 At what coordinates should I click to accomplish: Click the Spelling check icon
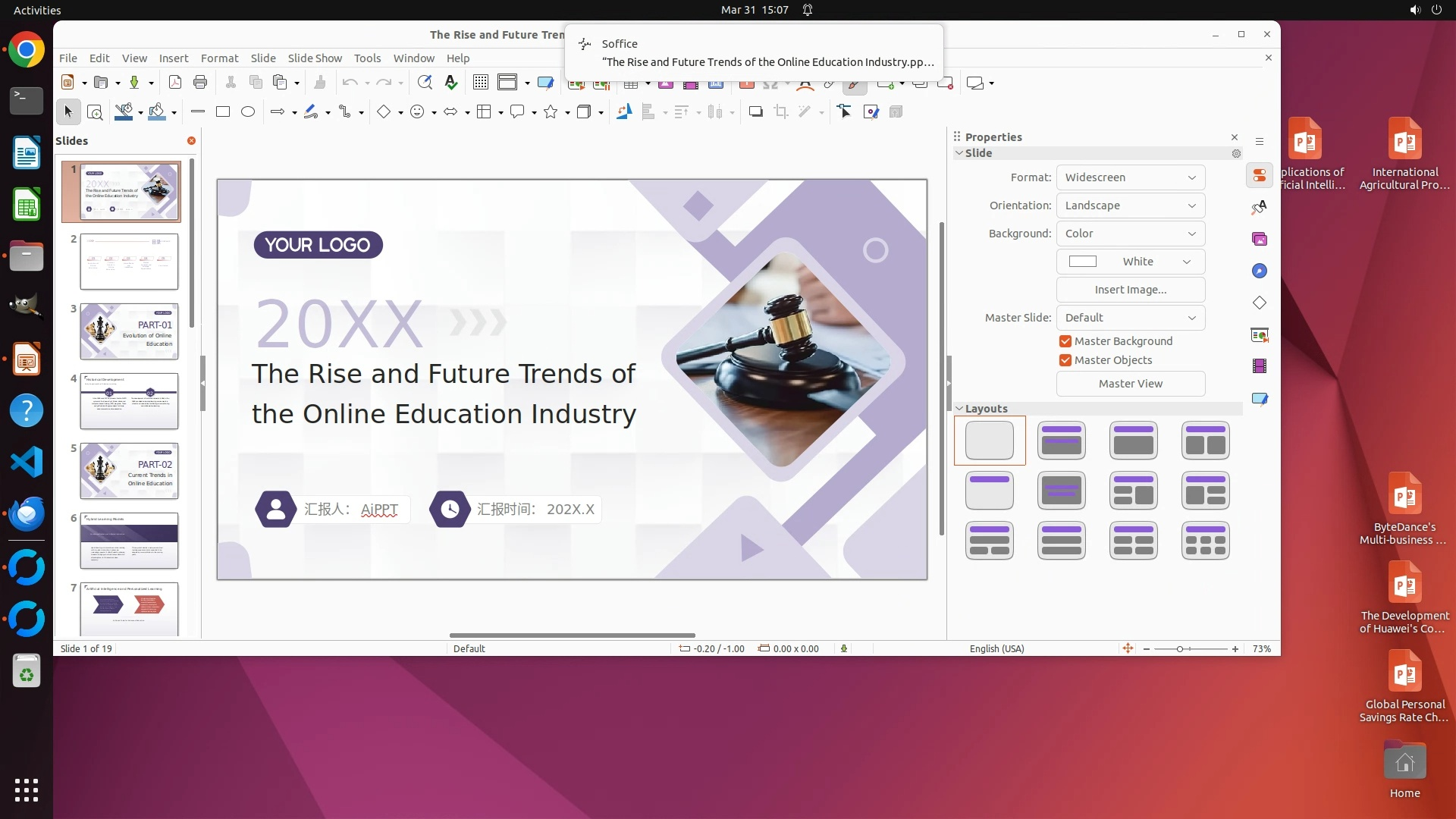click(x=451, y=83)
